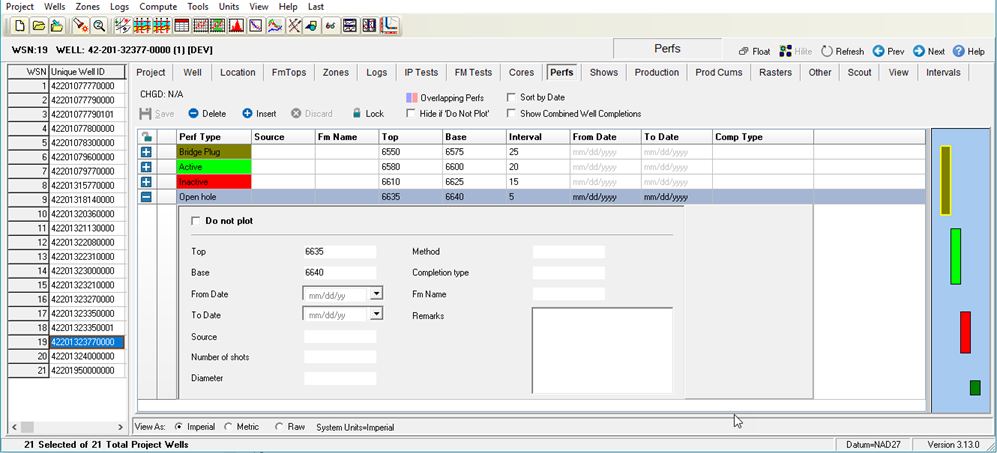Select the Metric view radio button

coord(229,427)
